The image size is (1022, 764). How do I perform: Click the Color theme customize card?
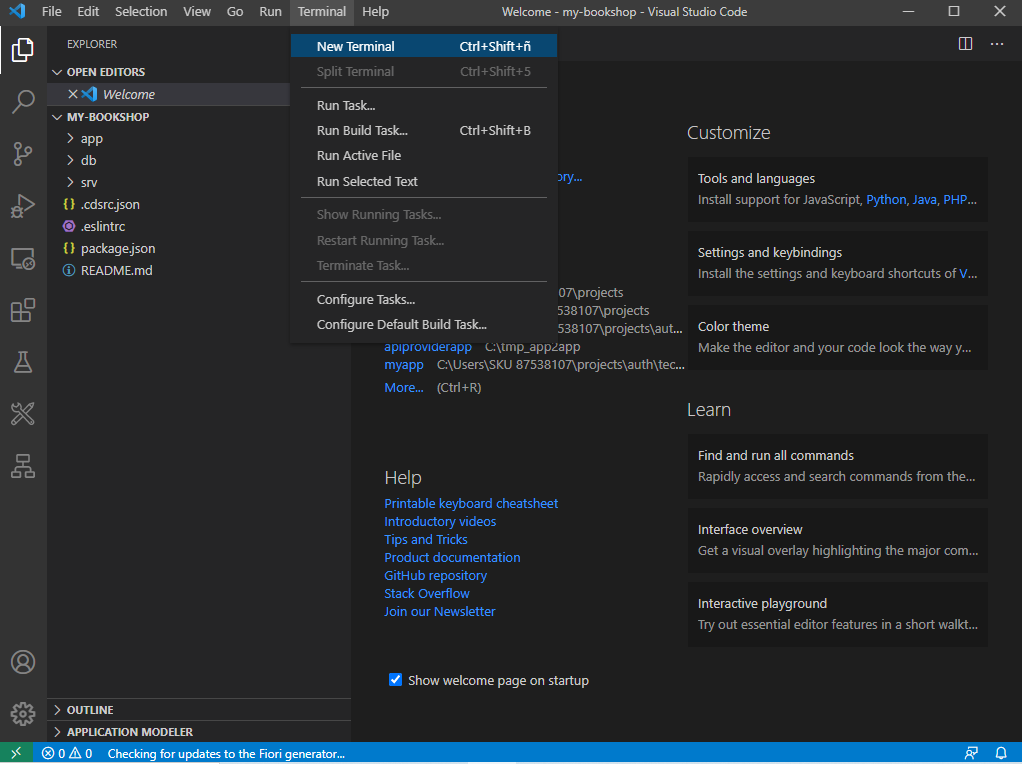[x=837, y=337]
